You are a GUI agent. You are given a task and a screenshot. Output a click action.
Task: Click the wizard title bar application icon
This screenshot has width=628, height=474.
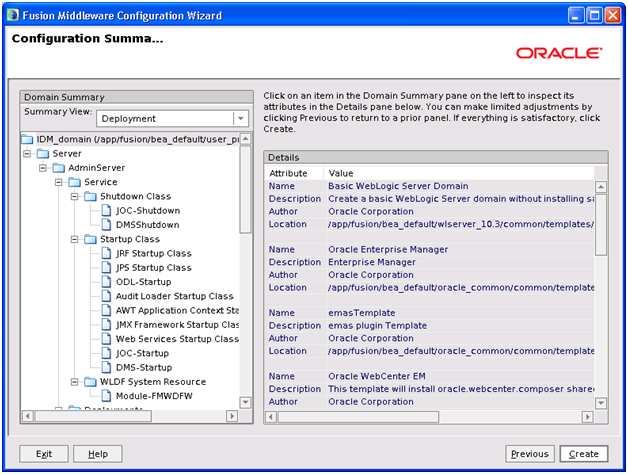tap(13, 15)
